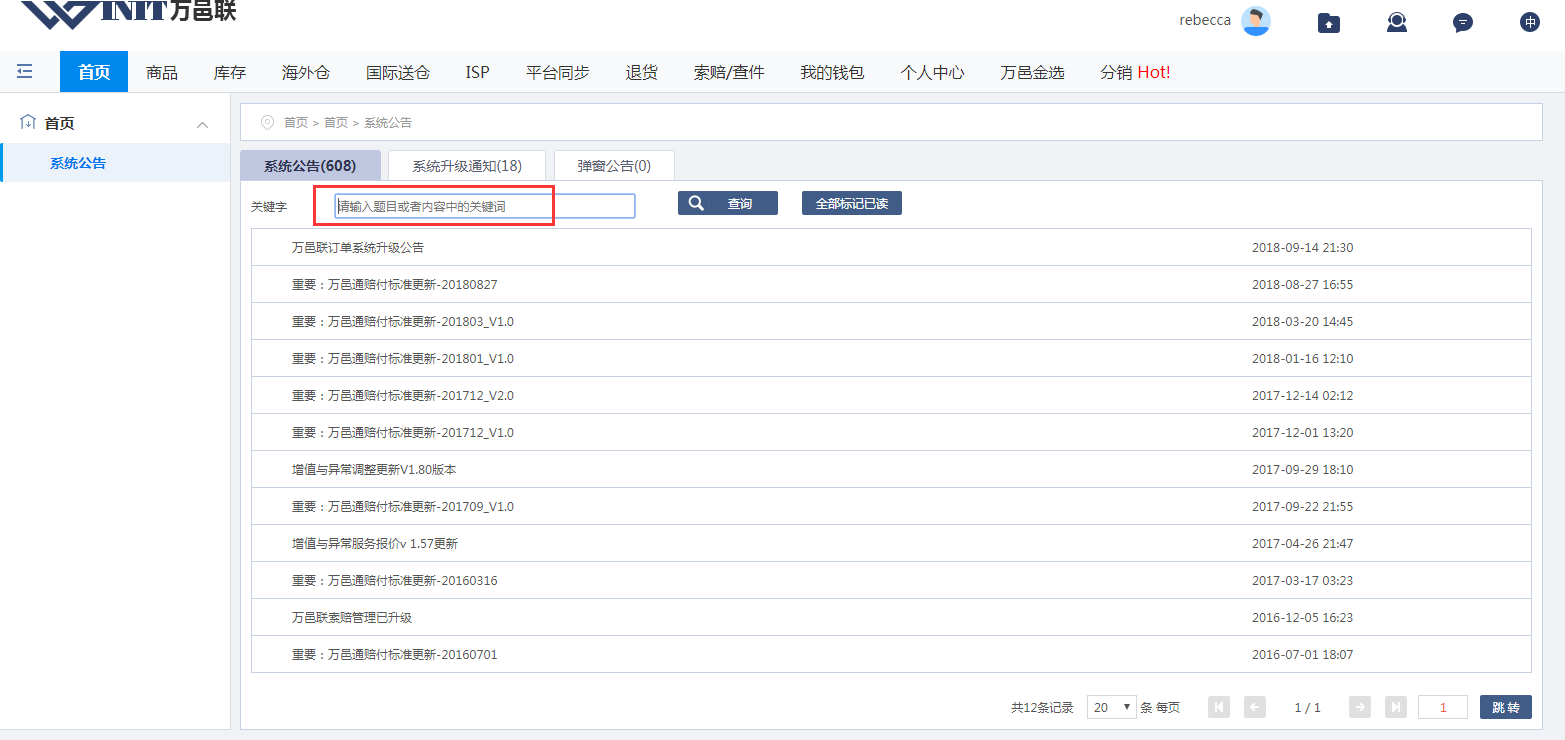Click the sidebar 首页 home icon
Screen dimensions: 1565x740
coord(28,122)
